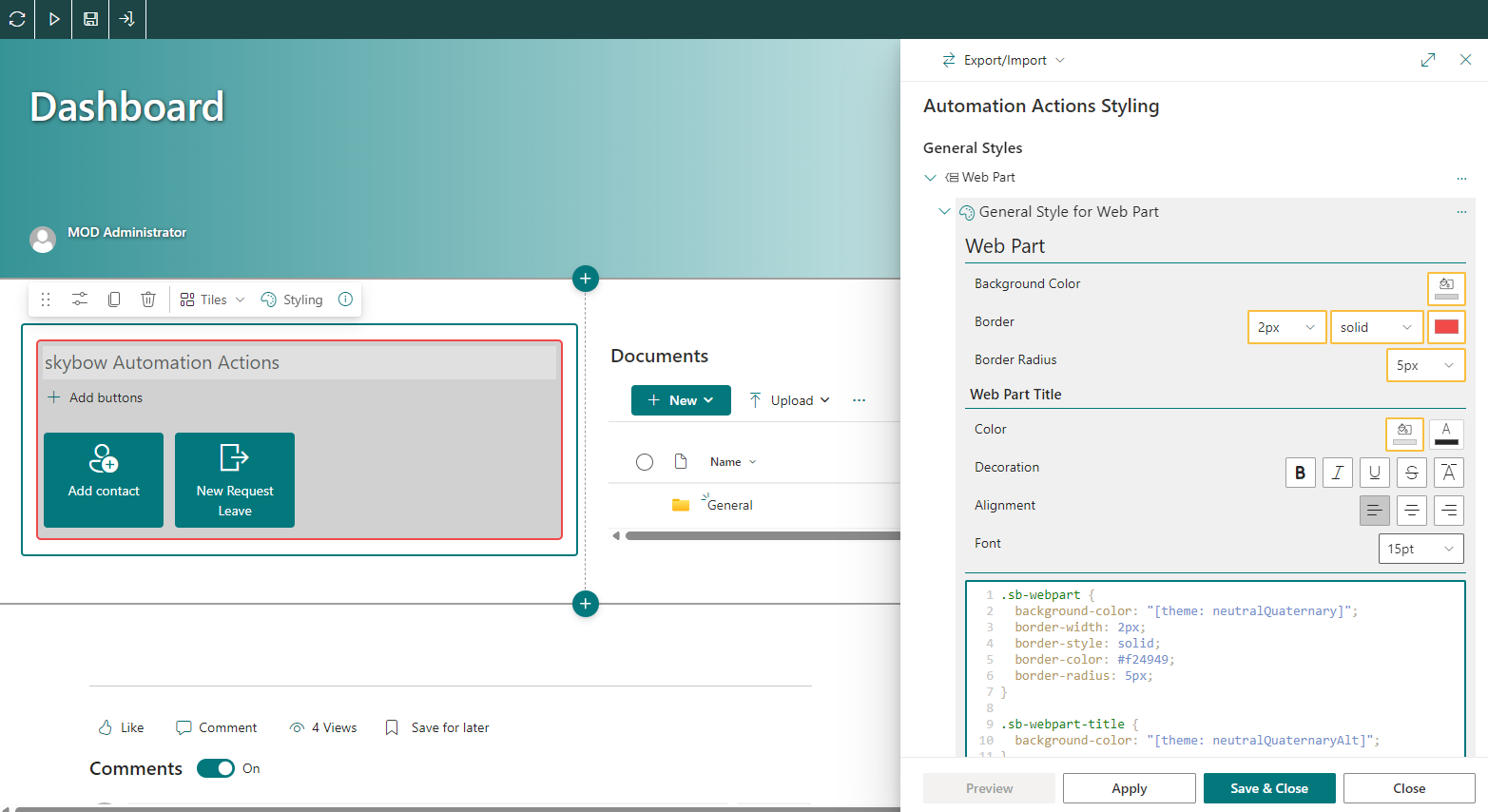The width and height of the screenshot is (1488, 812).
Task: Click the file type column icon
Action: click(681, 462)
